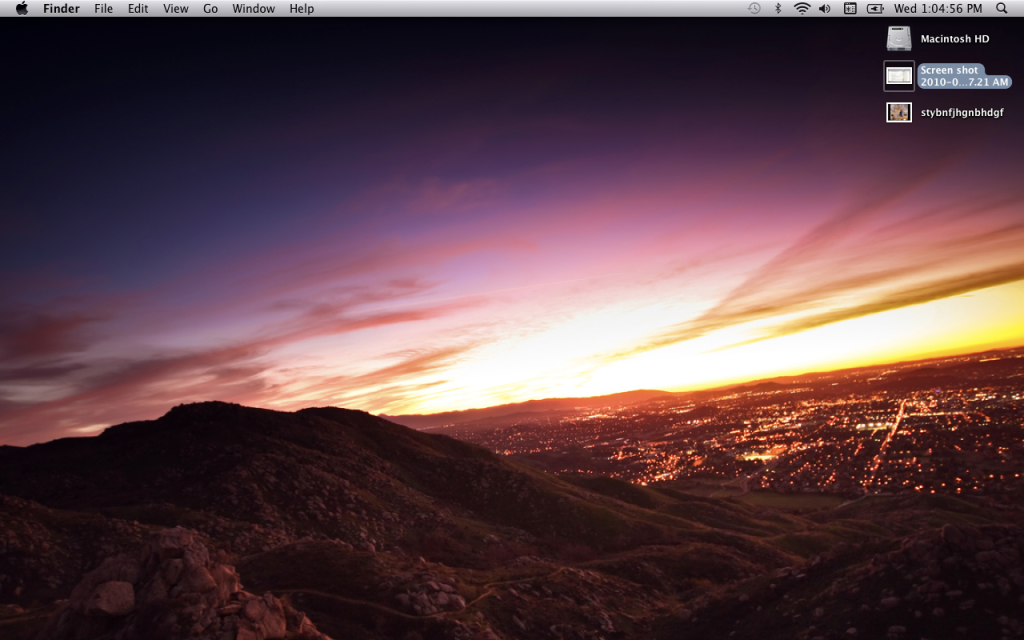1024x640 pixels.
Task: Click the battery charging status icon
Action: point(874,8)
